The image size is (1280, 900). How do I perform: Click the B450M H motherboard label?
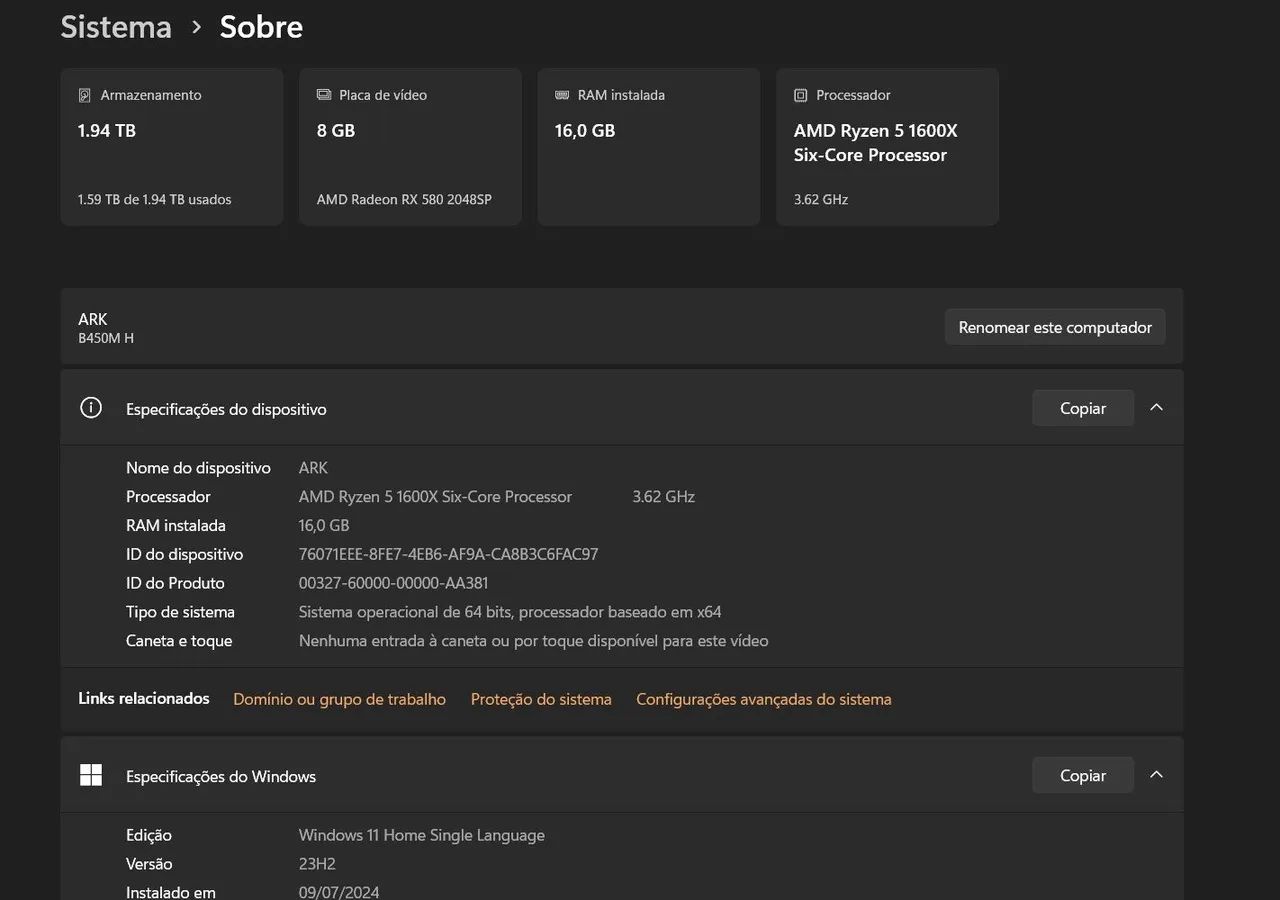pos(106,339)
